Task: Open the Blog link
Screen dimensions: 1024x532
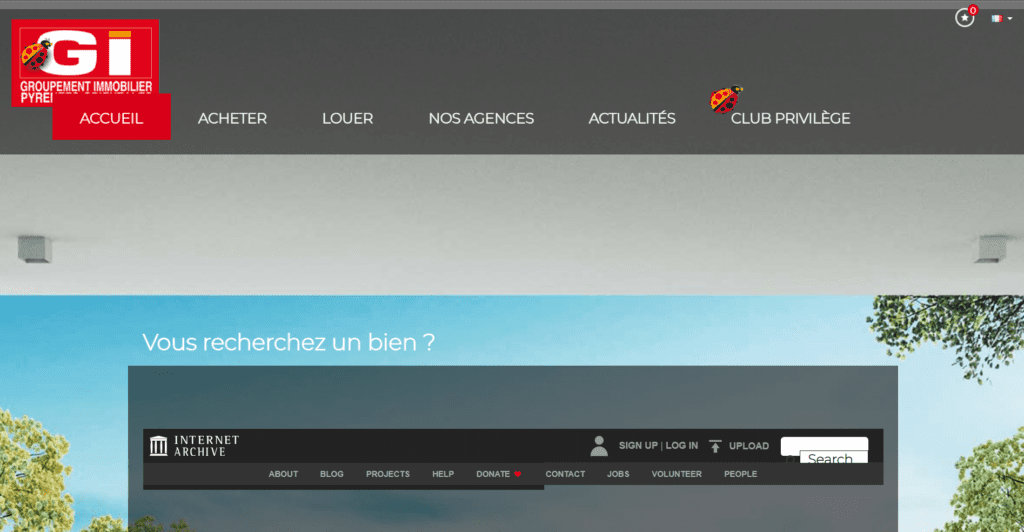Action: pyautogui.click(x=332, y=474)
